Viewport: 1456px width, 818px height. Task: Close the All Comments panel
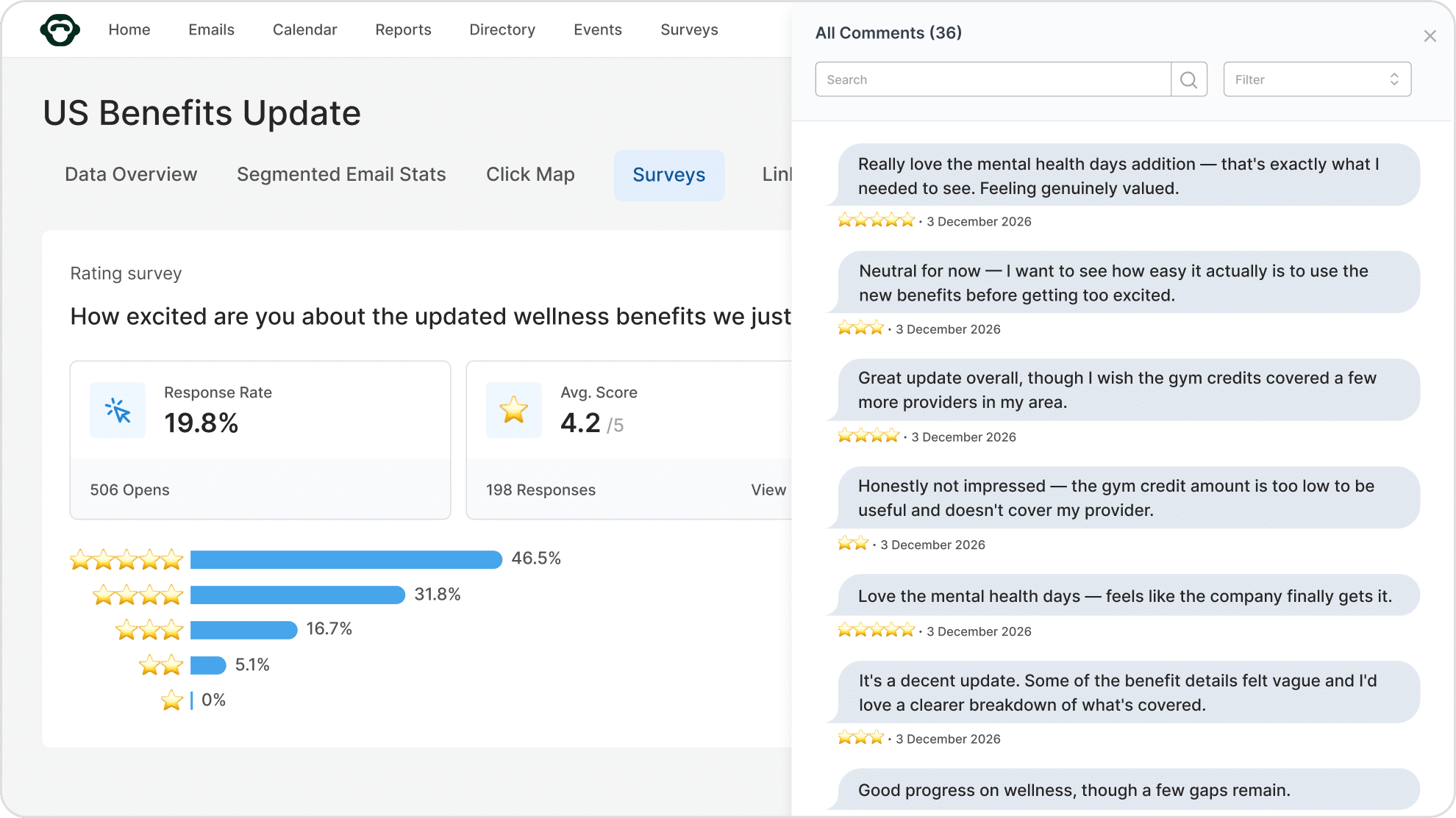(x=1430, y=35)
